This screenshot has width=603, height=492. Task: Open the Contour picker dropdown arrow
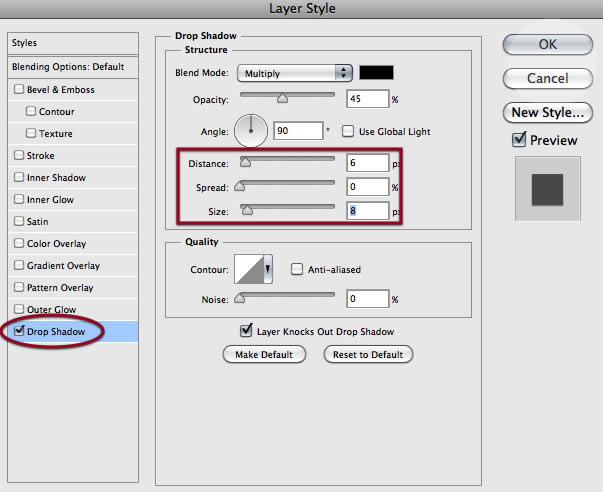268,269
